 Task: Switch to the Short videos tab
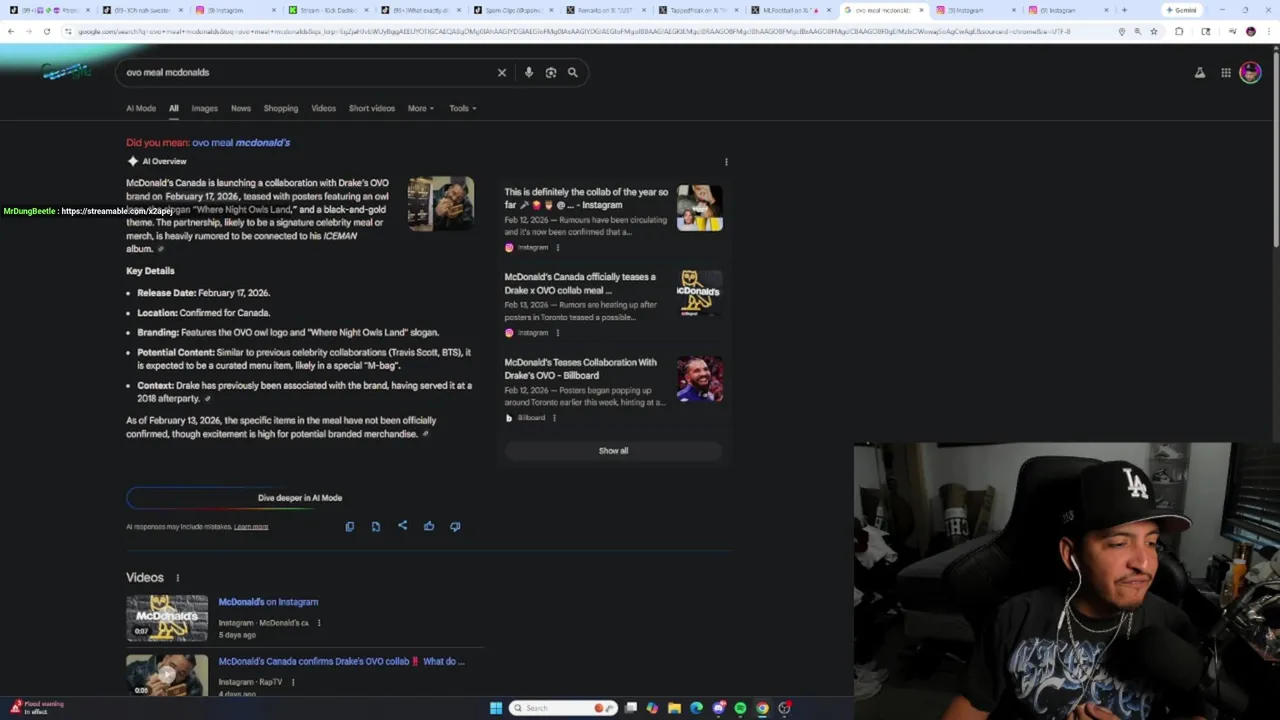point(372,108)
